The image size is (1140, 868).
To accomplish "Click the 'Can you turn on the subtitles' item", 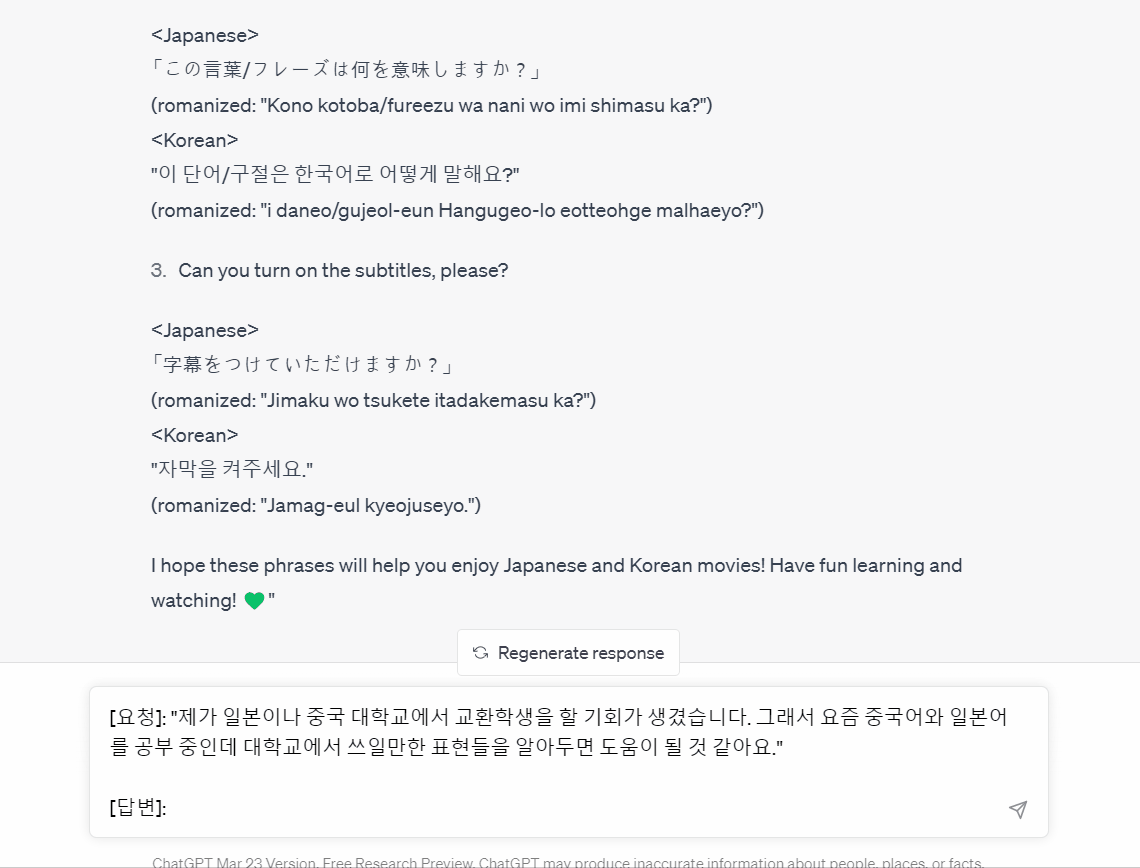I will click(343, 270).
